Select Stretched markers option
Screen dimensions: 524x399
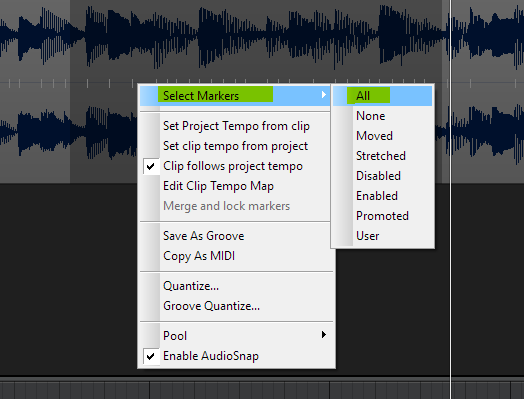coord(382,156)
